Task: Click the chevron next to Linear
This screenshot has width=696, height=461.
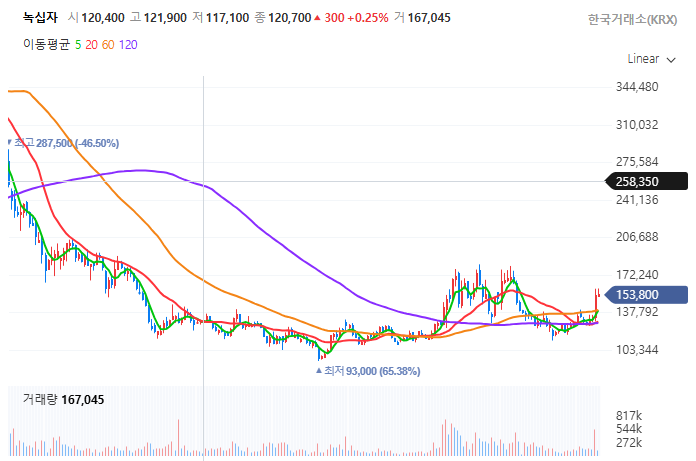Action: click(x=671, y=60)
